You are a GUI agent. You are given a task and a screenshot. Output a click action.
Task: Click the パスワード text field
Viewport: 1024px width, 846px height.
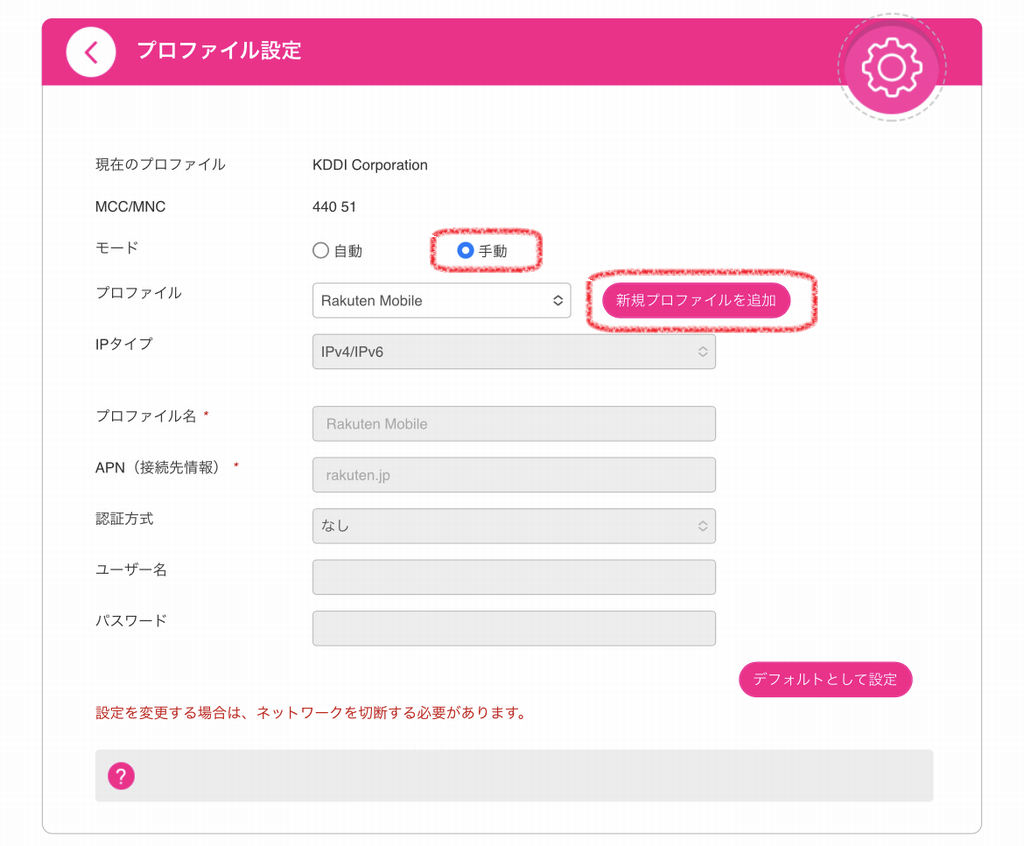[514, 628]
